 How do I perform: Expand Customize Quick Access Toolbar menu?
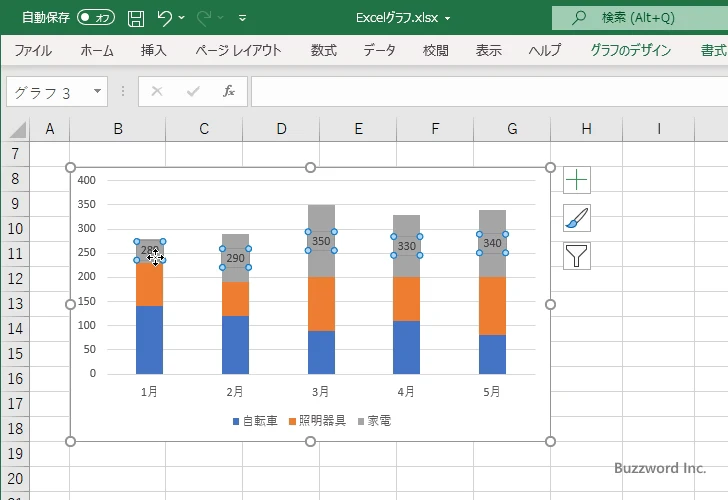242,18
